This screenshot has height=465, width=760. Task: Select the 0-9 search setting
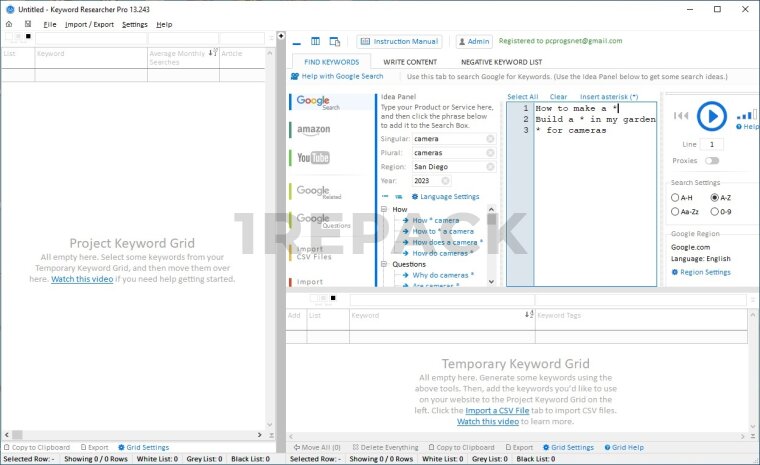714,212
